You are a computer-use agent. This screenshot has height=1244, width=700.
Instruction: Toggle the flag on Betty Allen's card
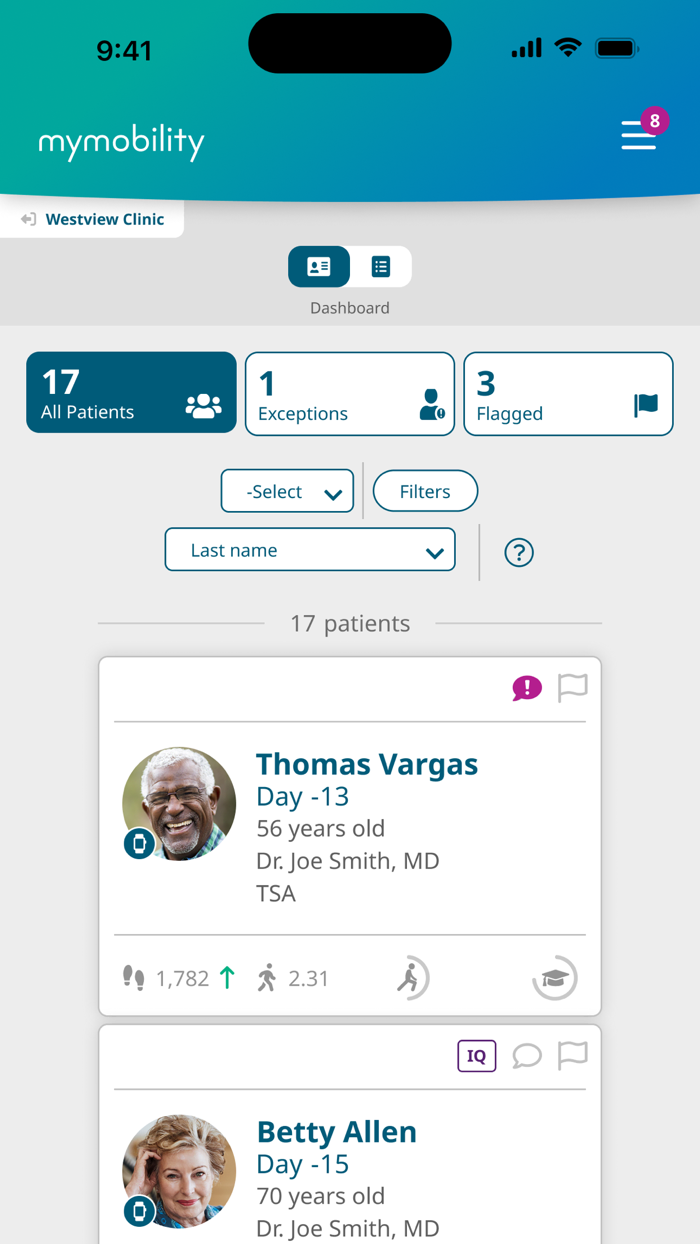pos(573,1056)
